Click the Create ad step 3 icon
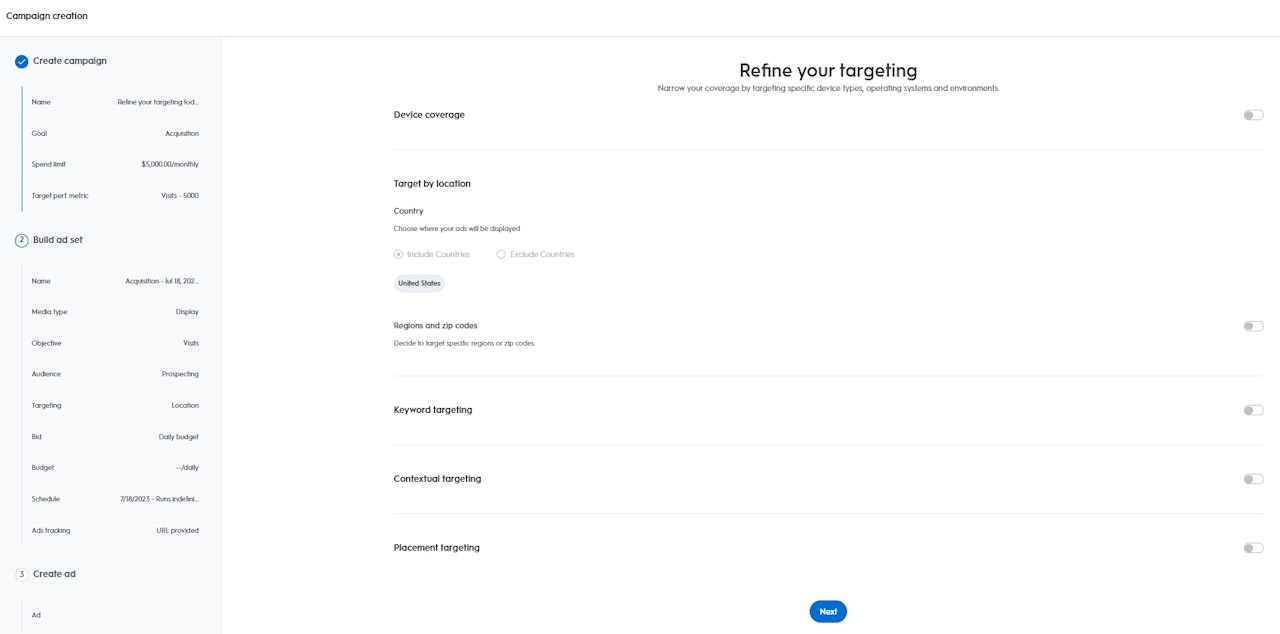The height and width of the screenshot is (634, 1280). (x=22, y=574)
